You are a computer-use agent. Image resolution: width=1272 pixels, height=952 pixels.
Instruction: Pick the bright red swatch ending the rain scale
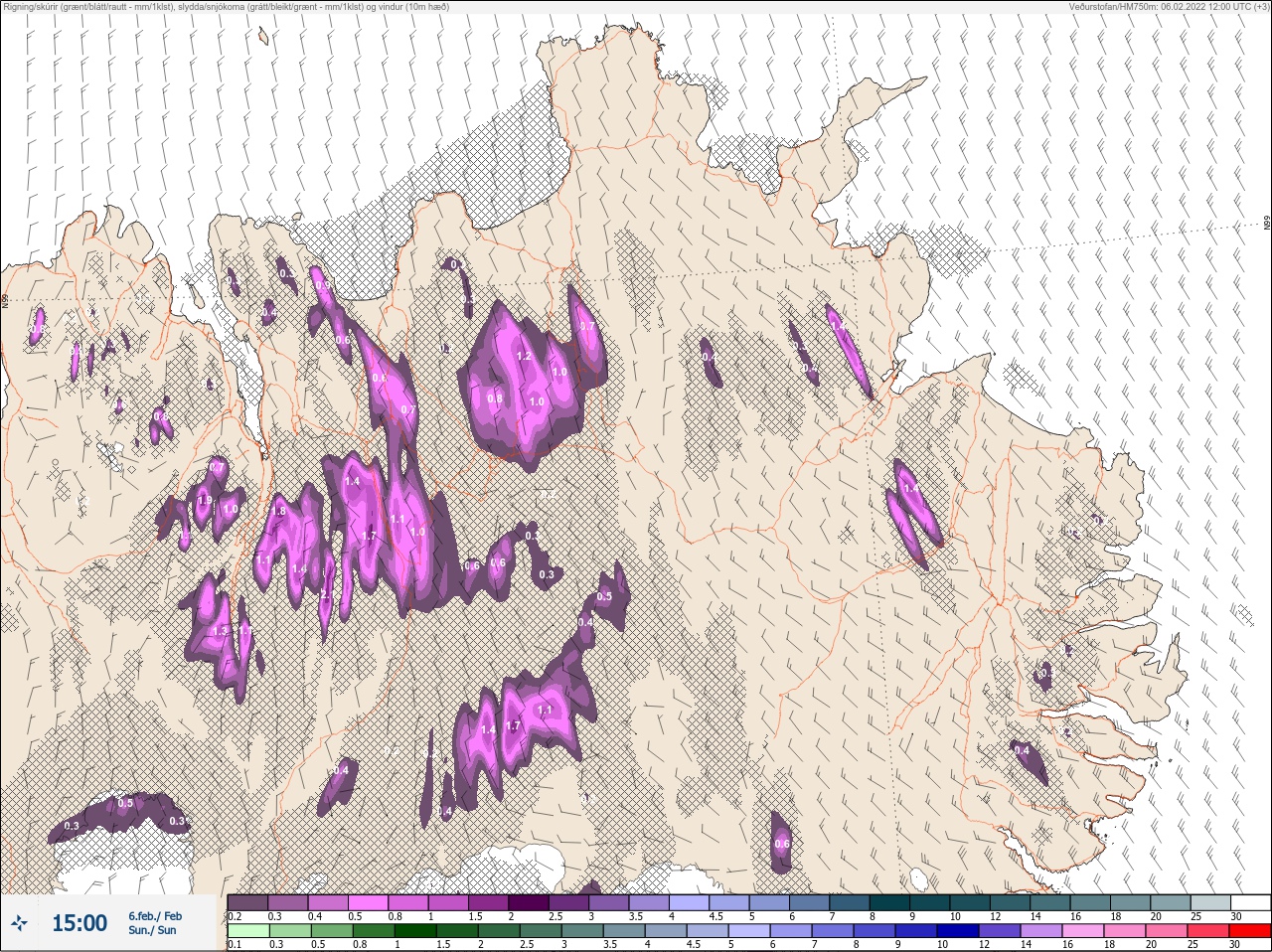point(1250,932)
